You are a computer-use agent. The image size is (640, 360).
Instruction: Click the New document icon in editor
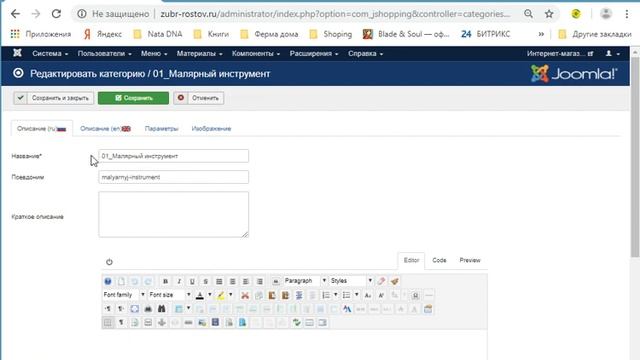click(x=121, y=281)
